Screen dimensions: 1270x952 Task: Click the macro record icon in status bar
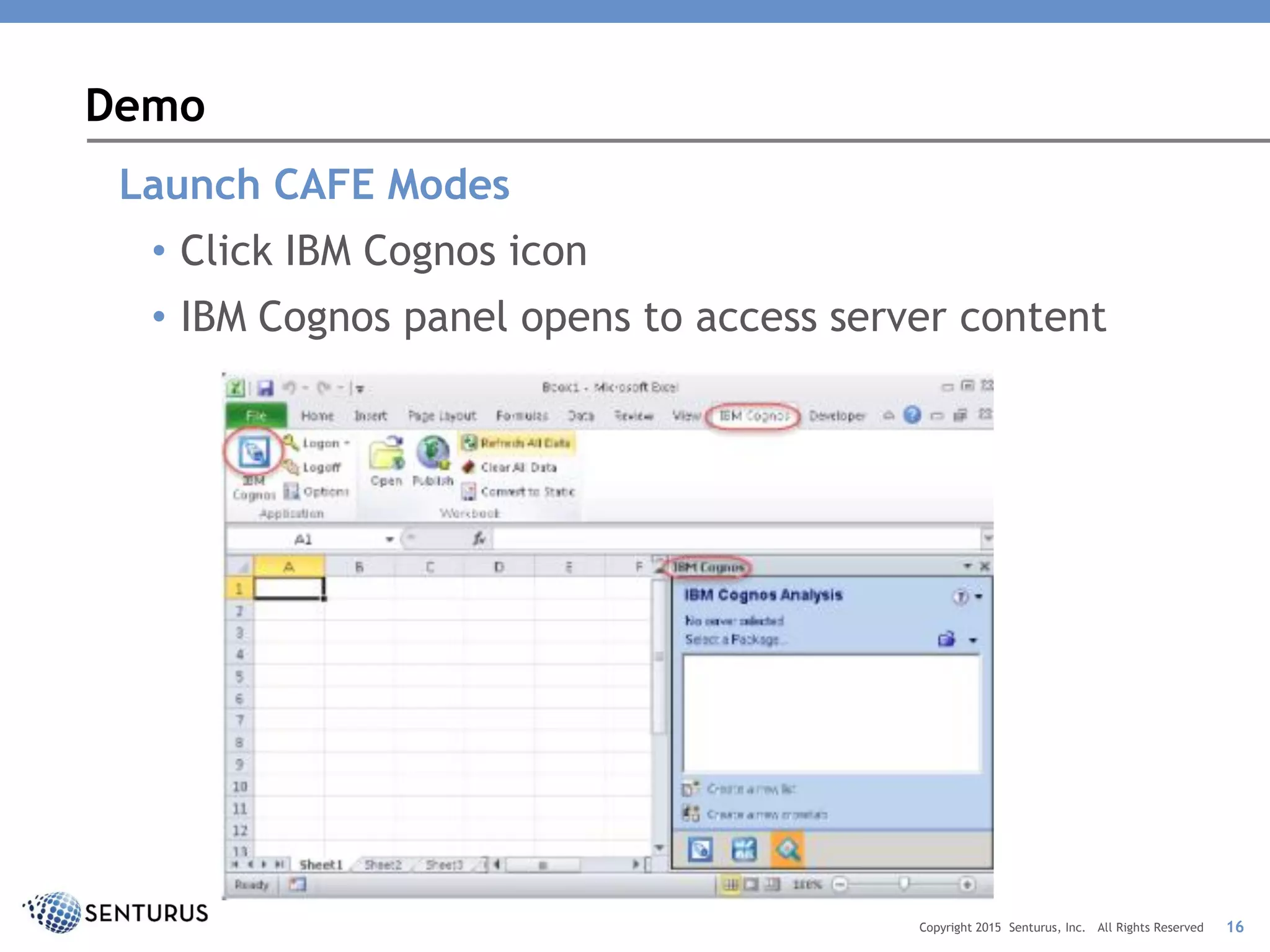297,884
